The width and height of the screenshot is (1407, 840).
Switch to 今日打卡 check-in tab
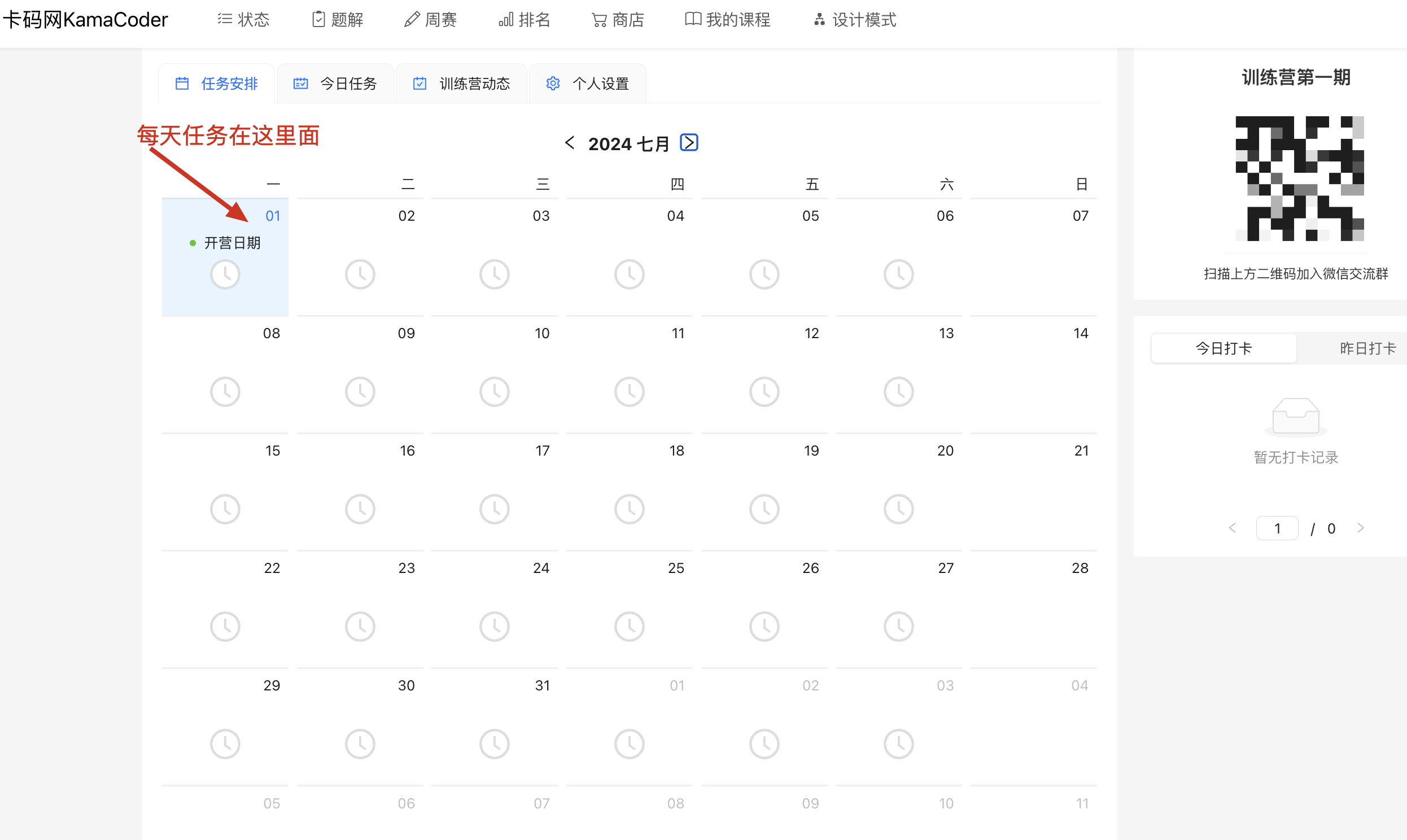tap(1224, 348)
